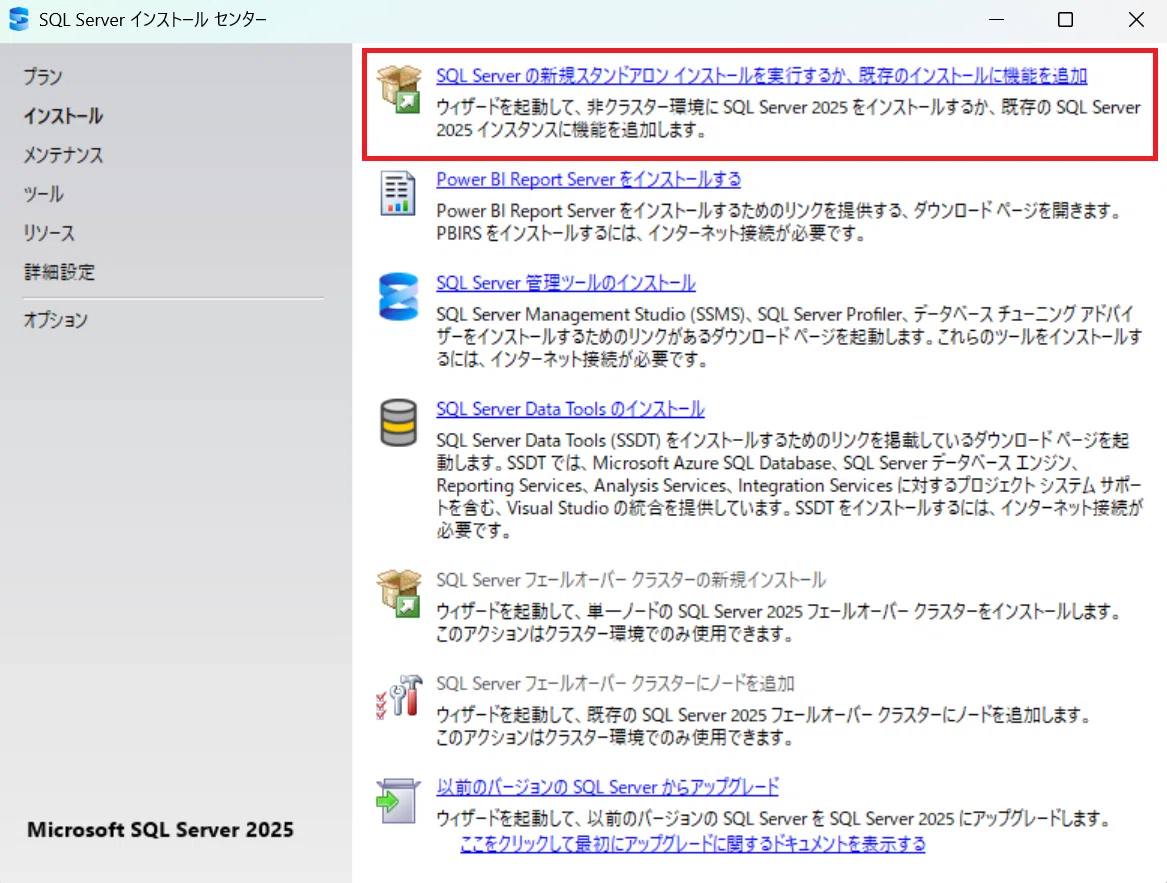Open the オプション sidebar page

pyautogui.click(x=56, y=320)
